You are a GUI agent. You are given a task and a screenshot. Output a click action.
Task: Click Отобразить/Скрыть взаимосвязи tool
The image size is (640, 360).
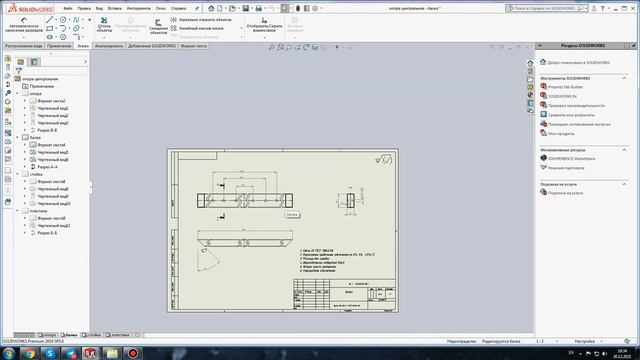coord(264,25)
